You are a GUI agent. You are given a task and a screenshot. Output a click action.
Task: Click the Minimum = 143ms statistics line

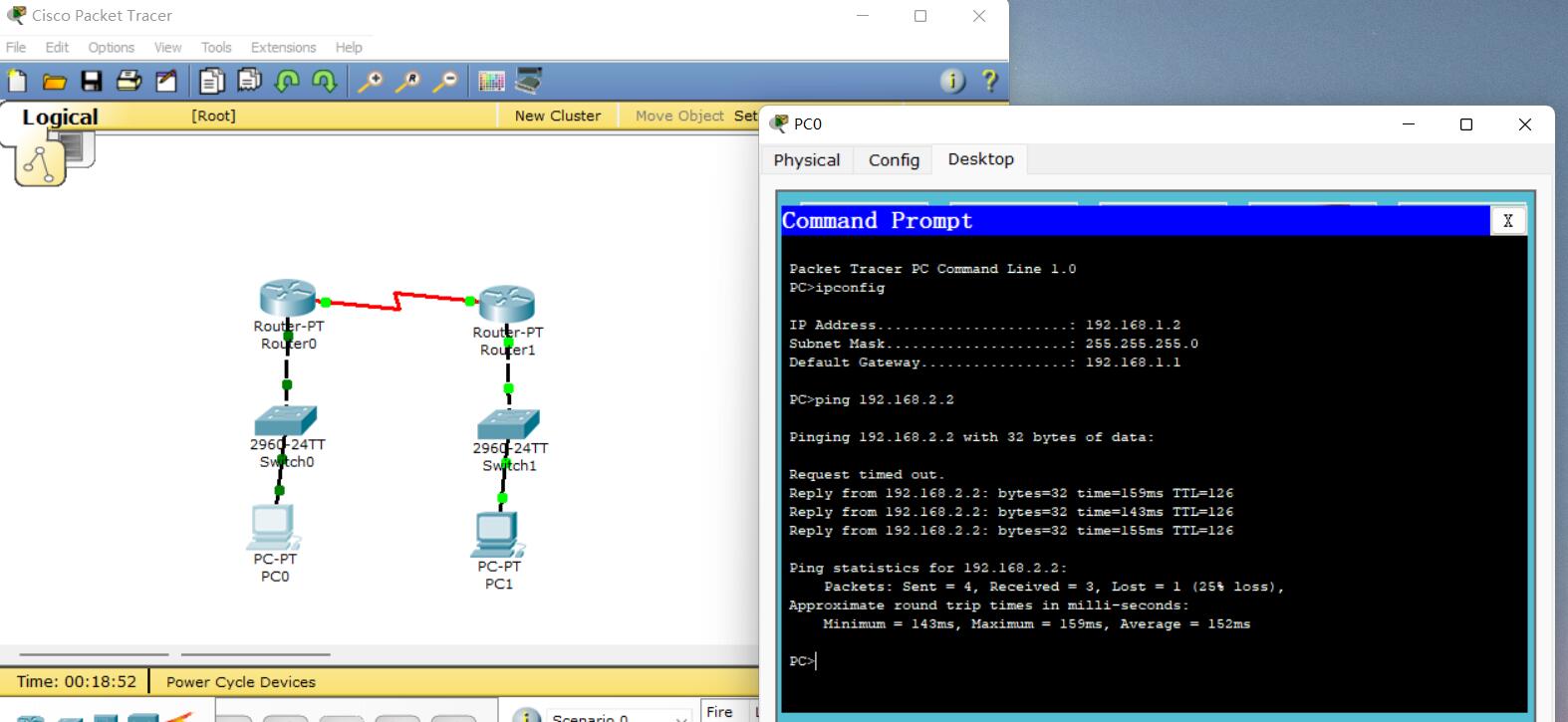[x=1036, y=624]
